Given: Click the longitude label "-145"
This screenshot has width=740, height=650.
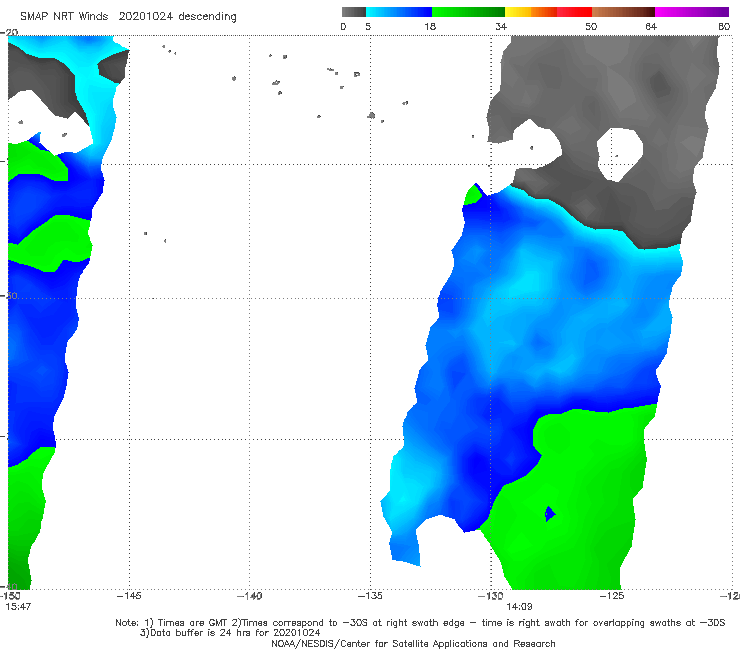Looking at the screenshot, I should point(129,596).
